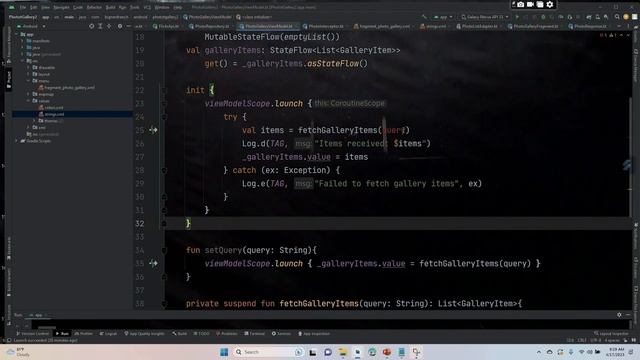Click the Make Project hammer icon

(x=424, y=17)
